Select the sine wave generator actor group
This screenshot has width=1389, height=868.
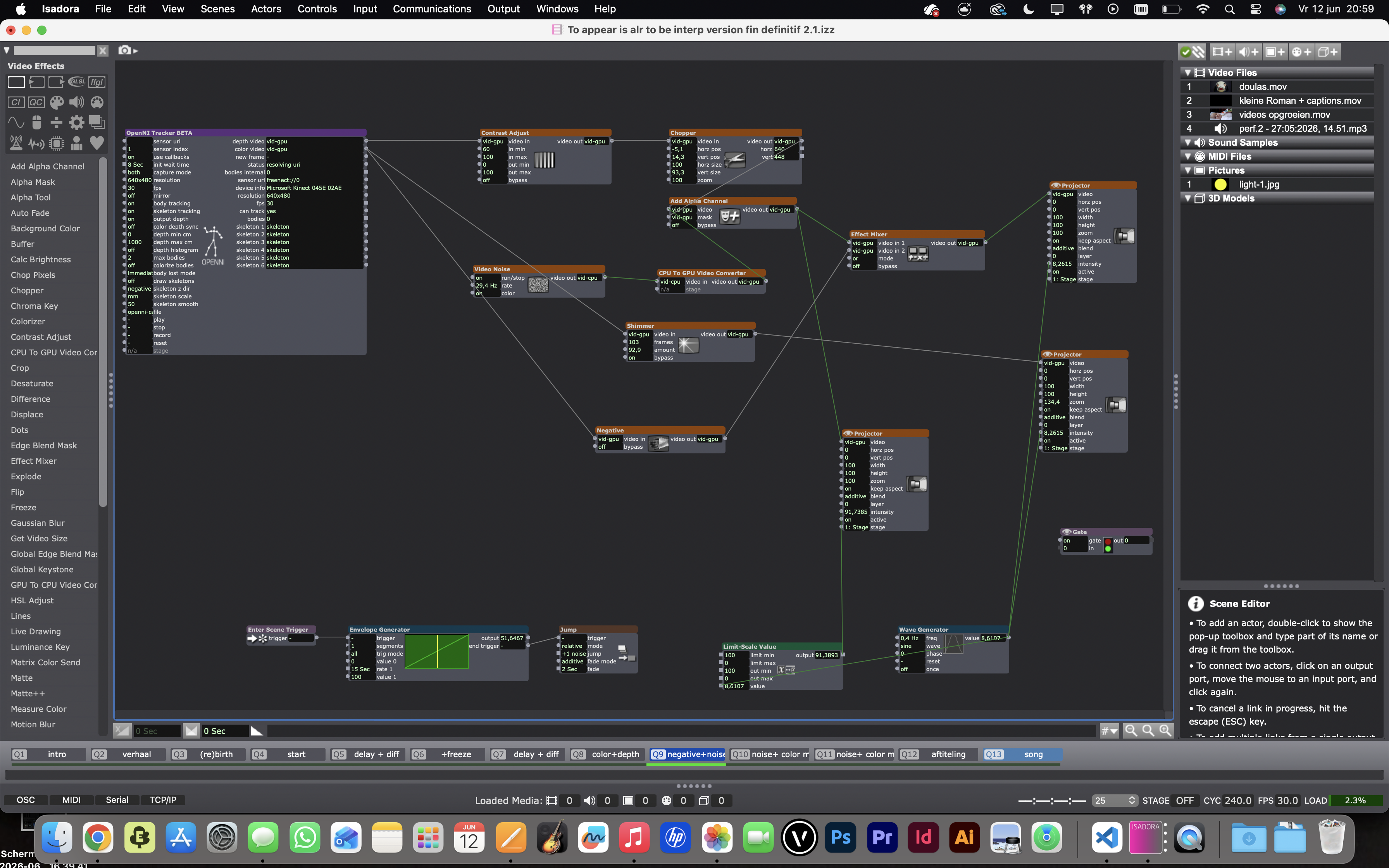[16, 122]
